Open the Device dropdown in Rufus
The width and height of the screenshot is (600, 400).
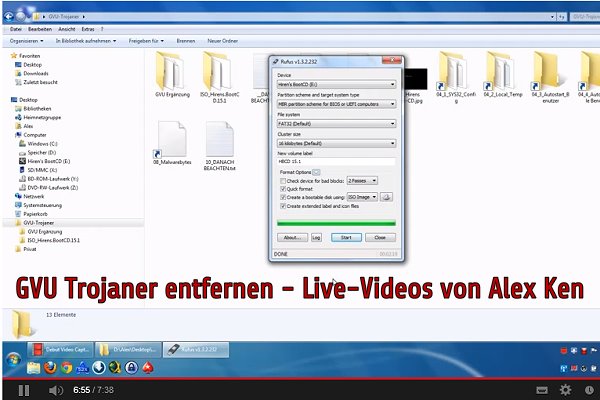[x=336, y=84]
